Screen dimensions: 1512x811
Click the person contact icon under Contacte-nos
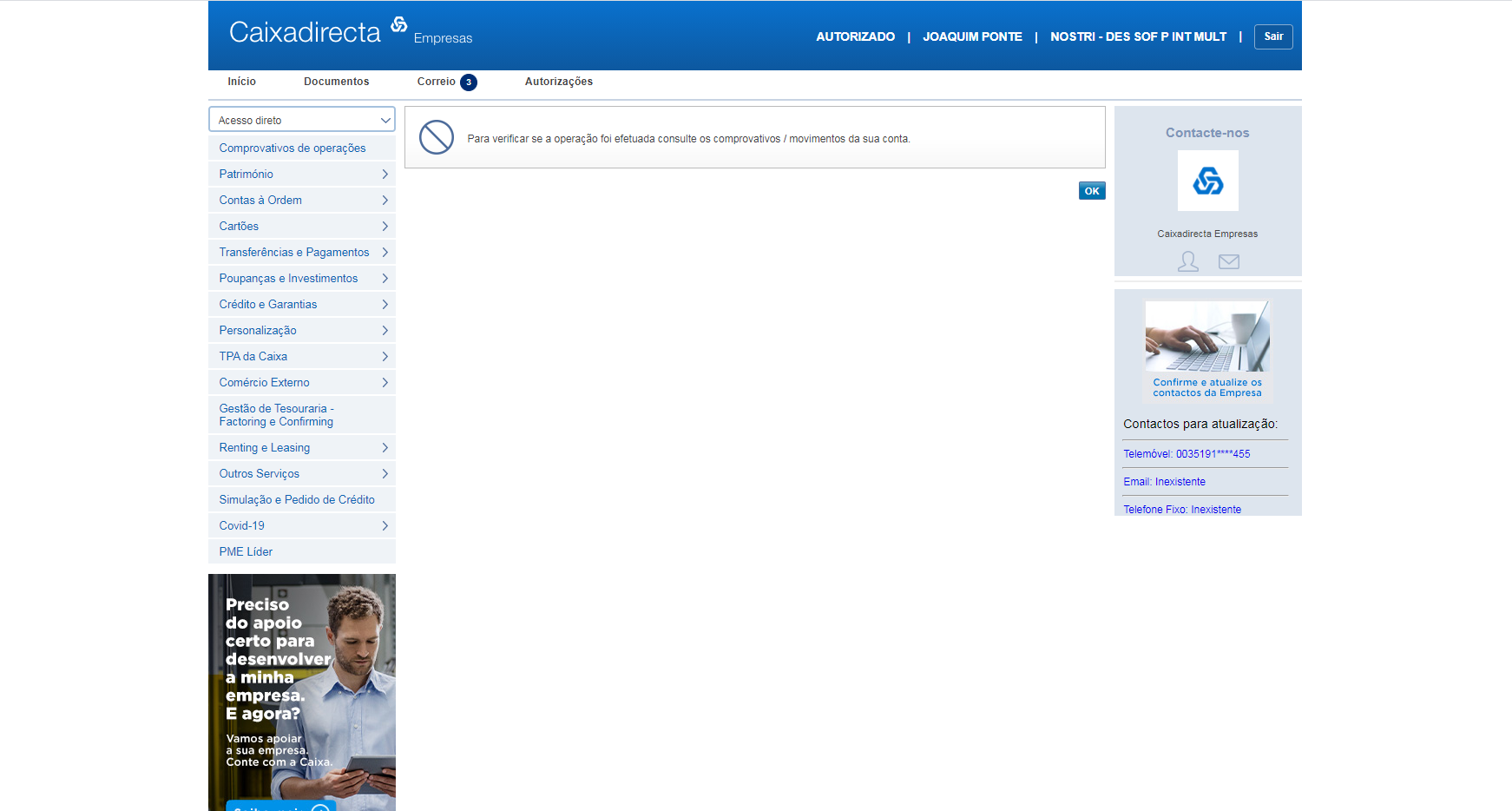click(1187, 261)
